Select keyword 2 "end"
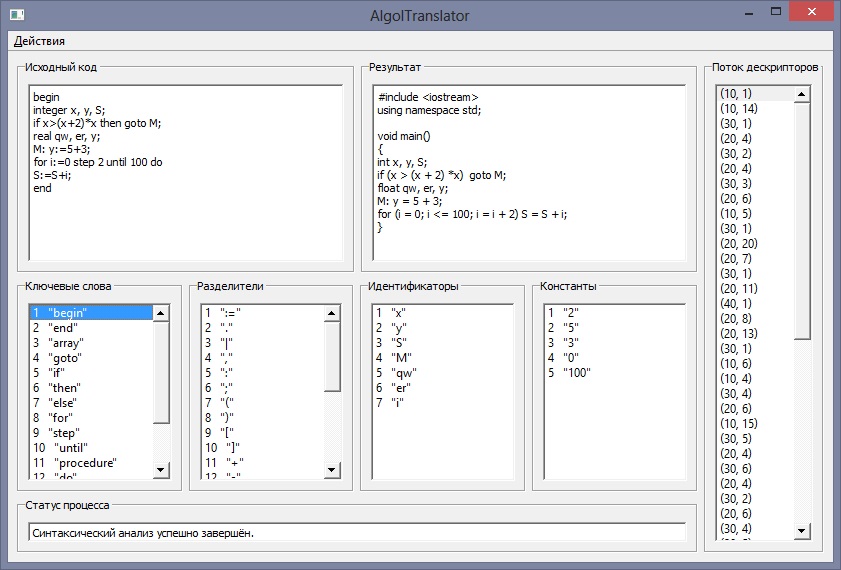 click(x=91, y=328)
